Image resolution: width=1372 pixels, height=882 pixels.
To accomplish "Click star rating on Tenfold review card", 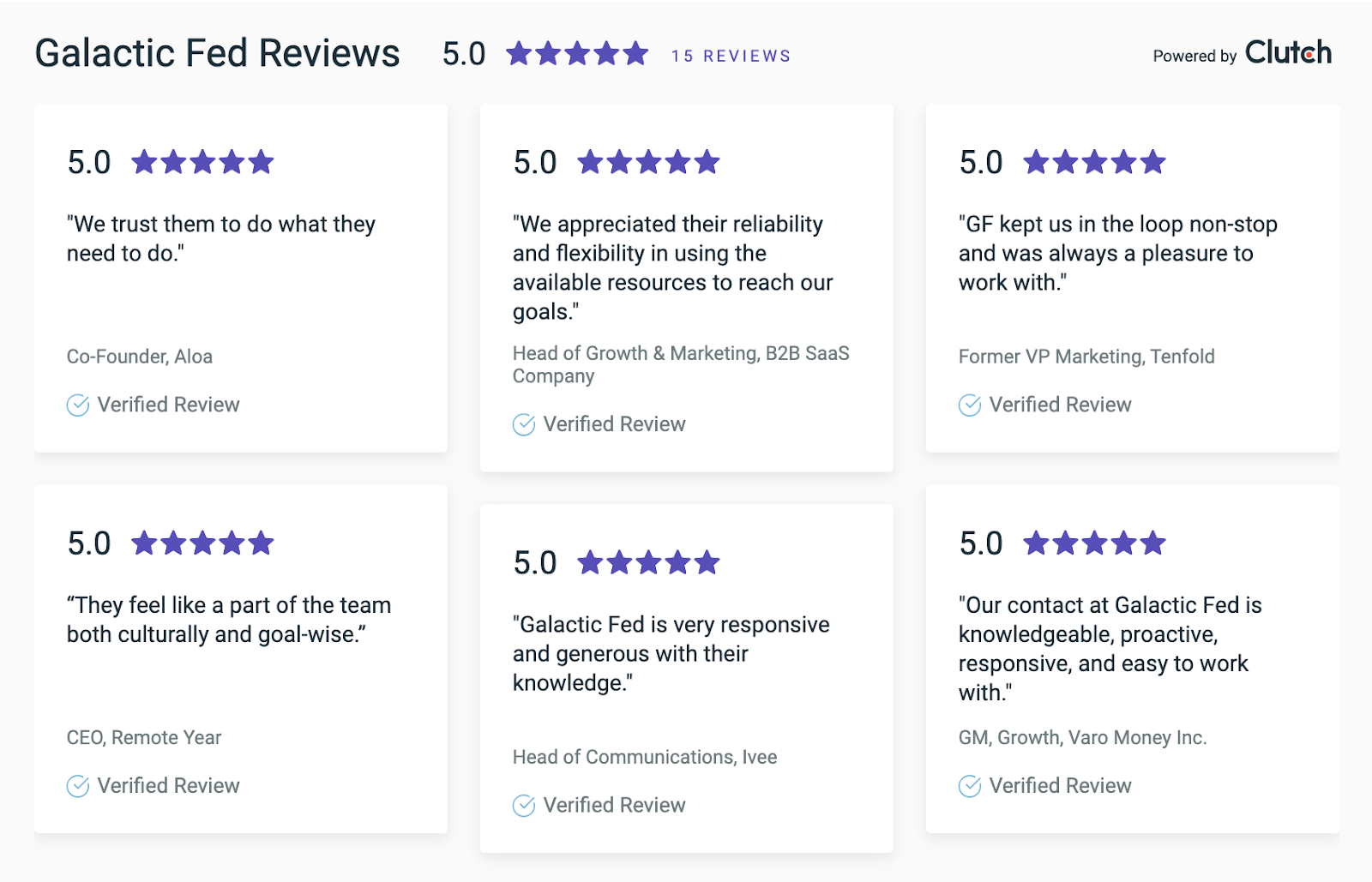I will point(1094,161).
